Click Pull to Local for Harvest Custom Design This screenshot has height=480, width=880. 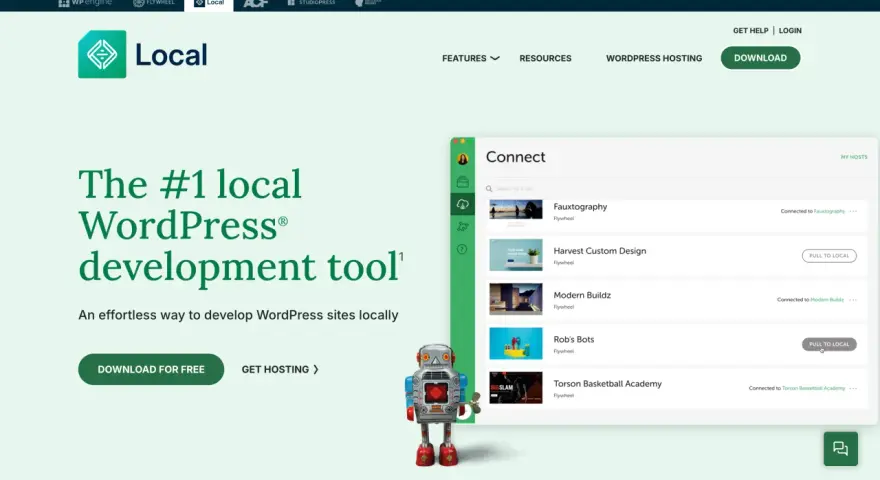[829, 255]
